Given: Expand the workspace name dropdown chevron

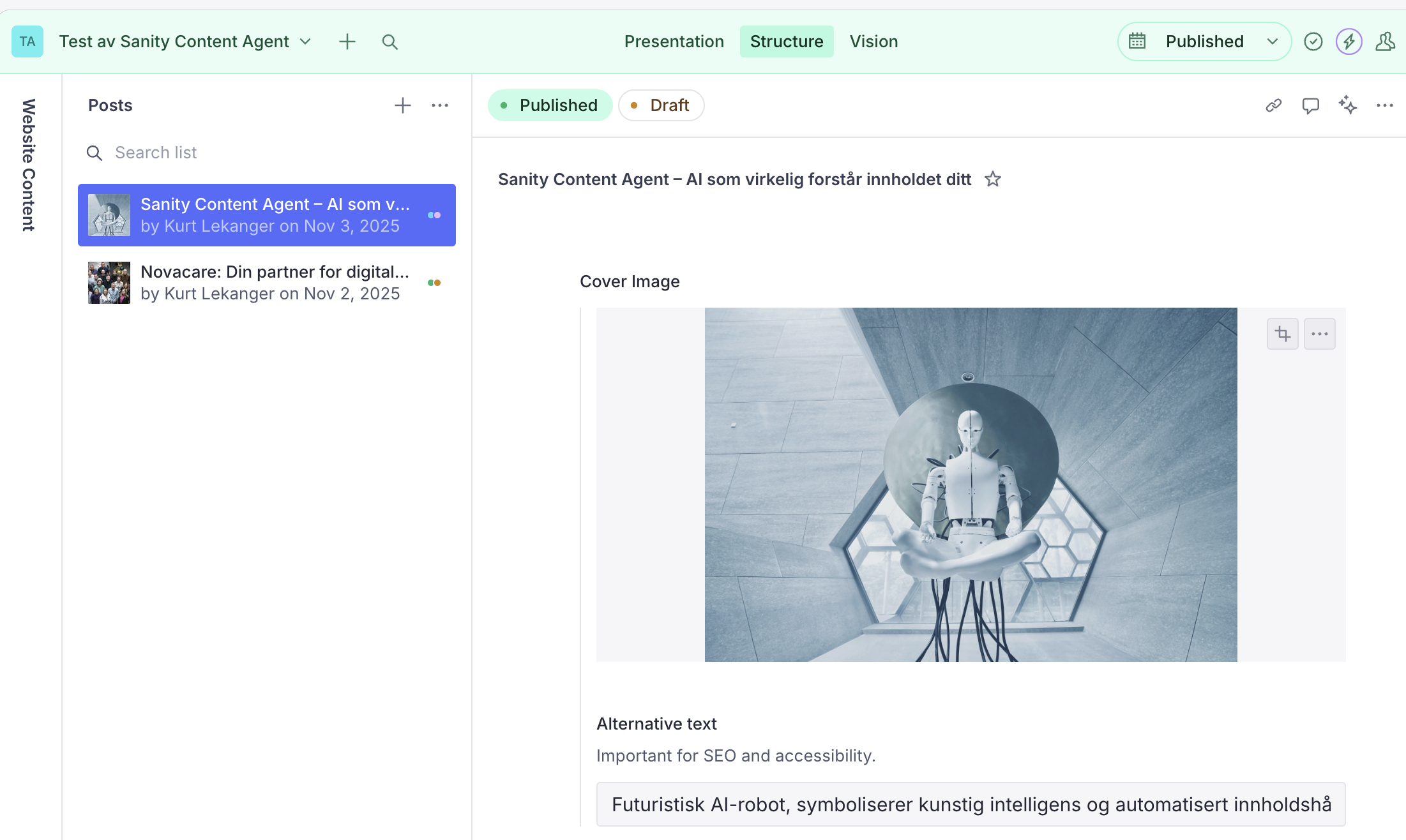Looking at the screenshot, I should pyautogui.click(x=305, y=42).
